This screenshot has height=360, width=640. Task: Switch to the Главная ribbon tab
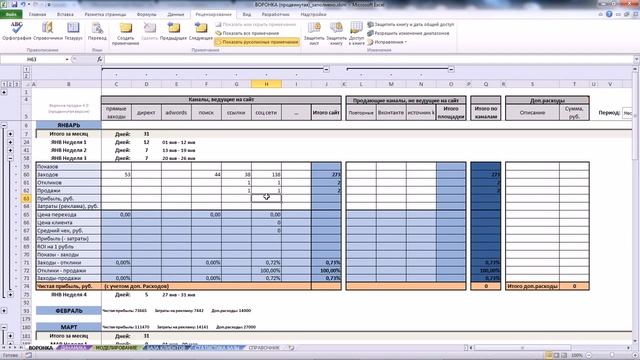click(x=38, y=14)
